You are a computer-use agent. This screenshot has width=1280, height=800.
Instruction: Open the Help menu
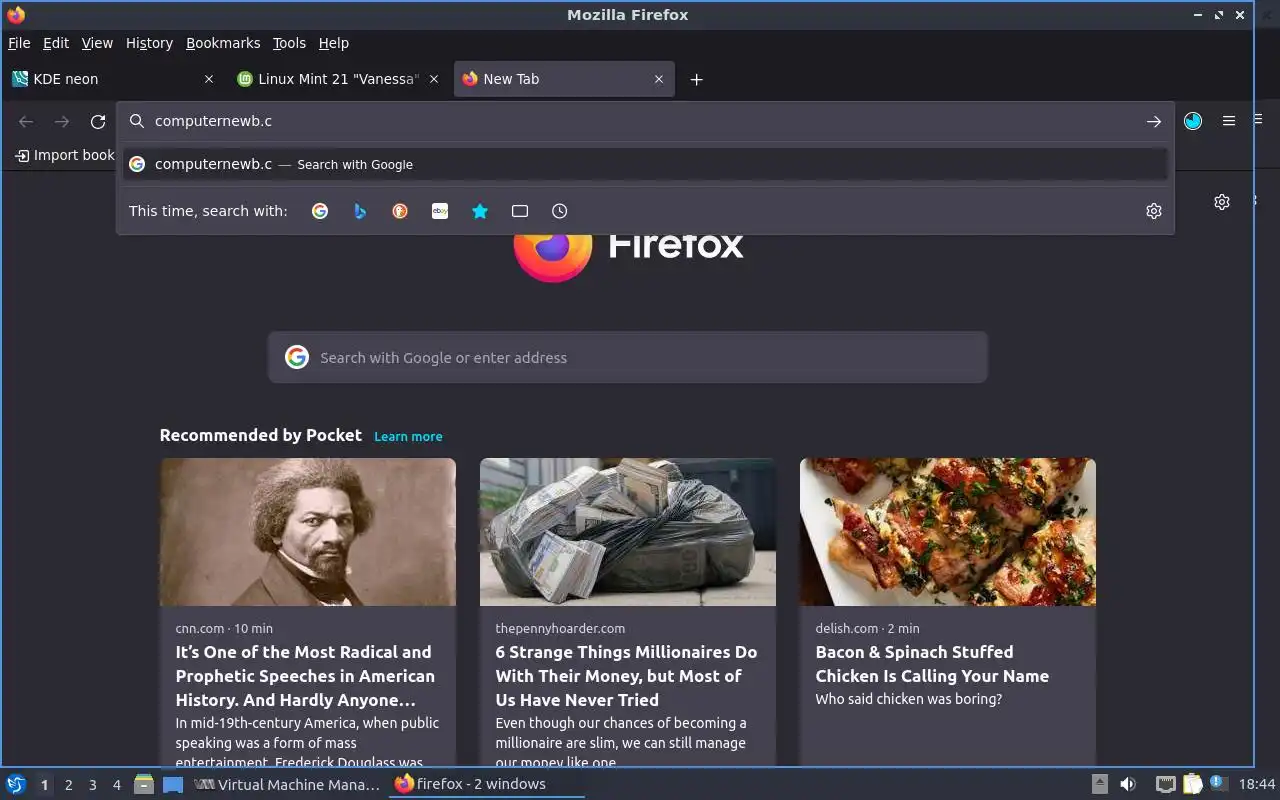(x=334, y=43)
